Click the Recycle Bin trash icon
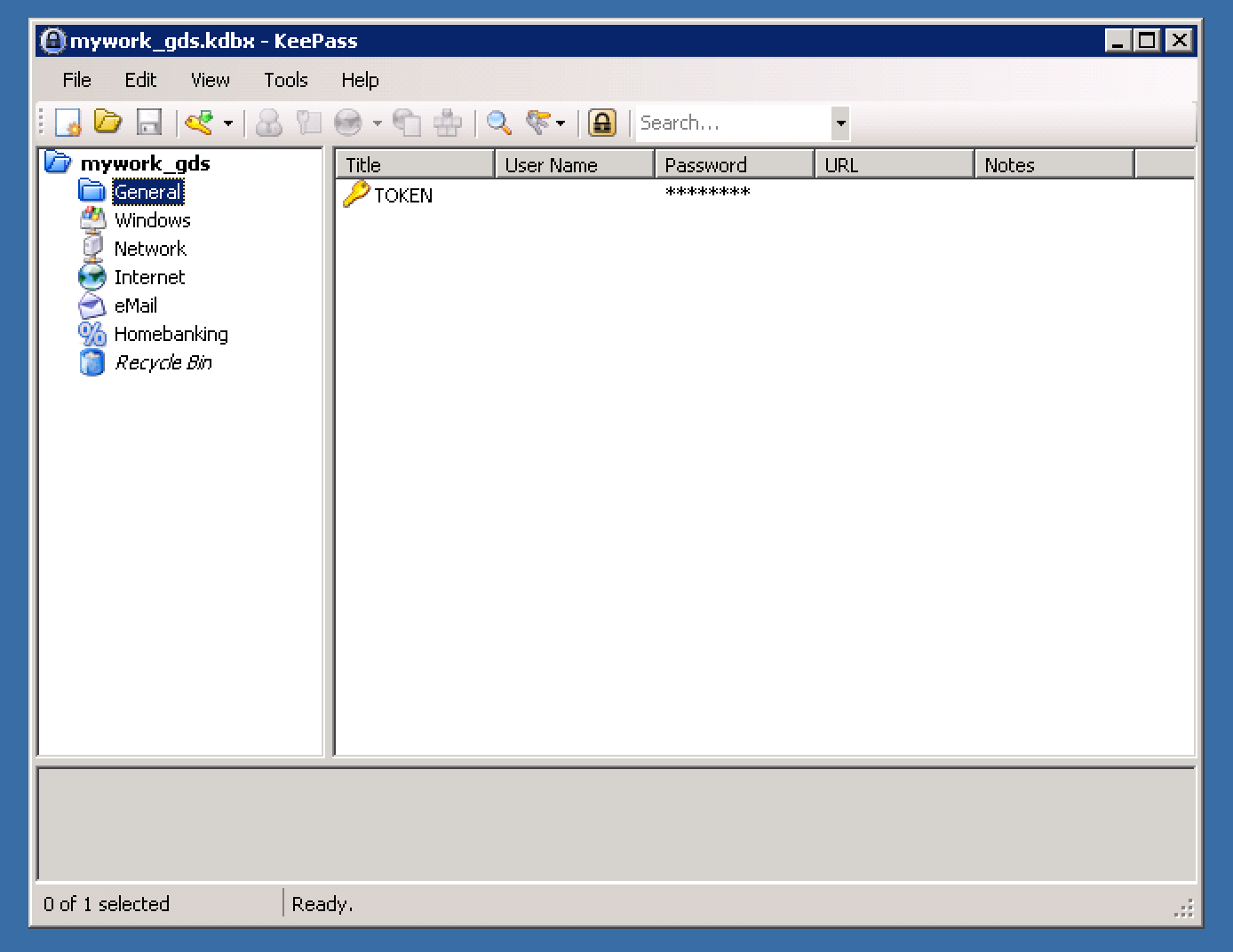1233x952 pixels. (x=92, y=362)
